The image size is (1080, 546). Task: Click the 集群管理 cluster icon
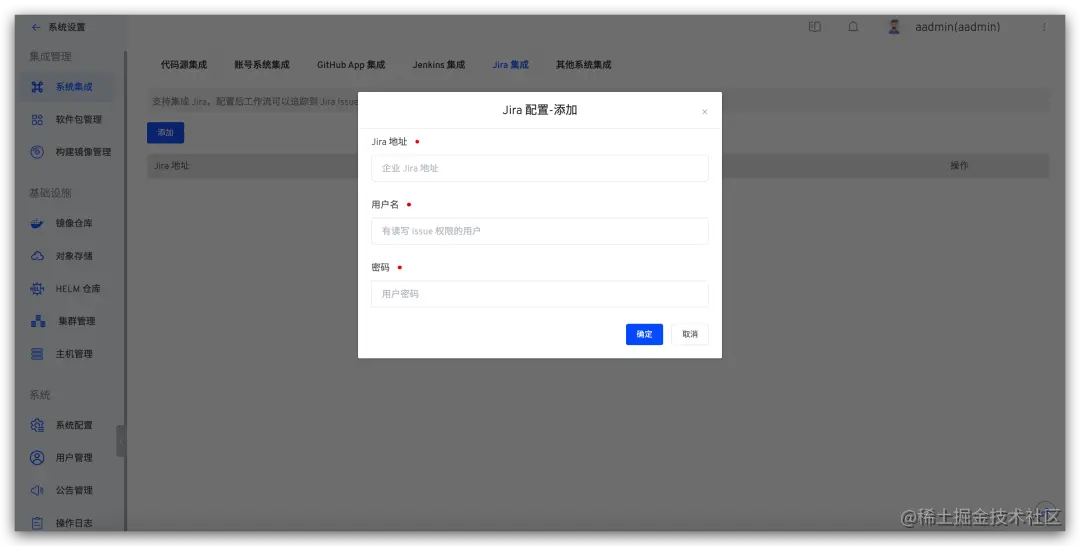click(x=38, y=322)
